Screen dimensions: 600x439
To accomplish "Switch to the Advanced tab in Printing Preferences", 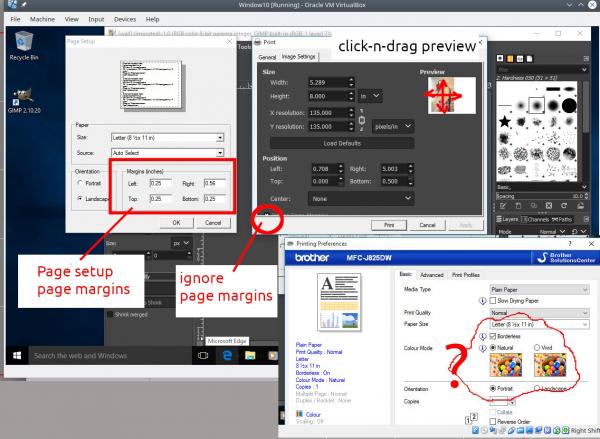I will coord(432,275).
